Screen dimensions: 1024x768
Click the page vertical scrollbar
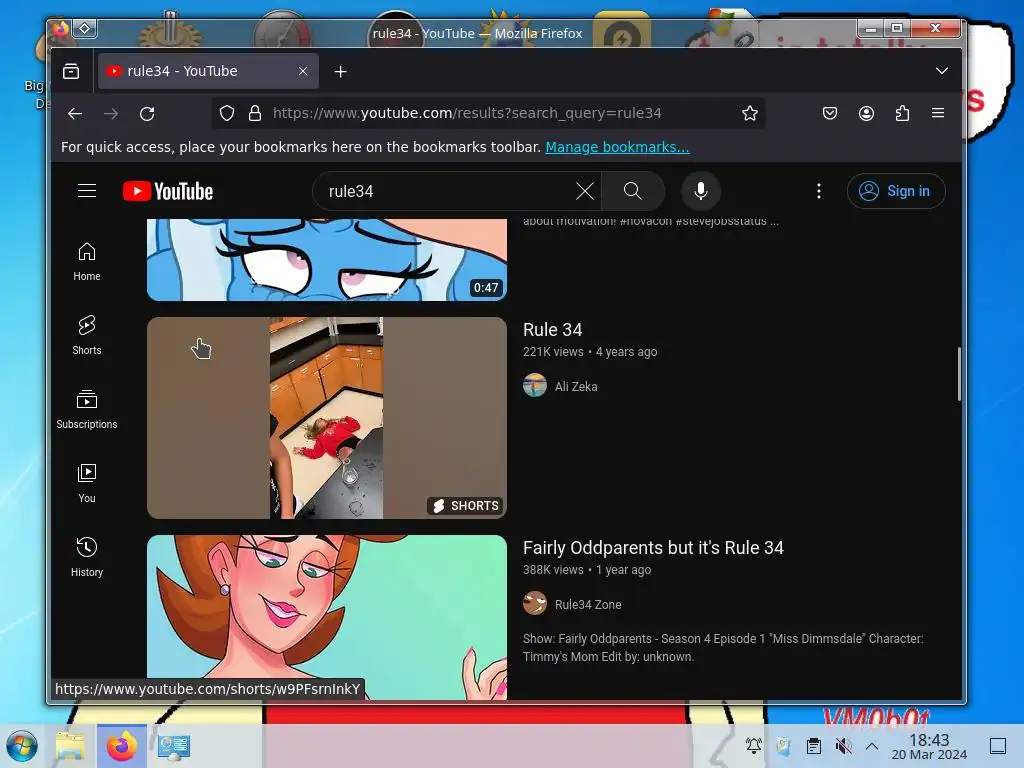coord(959,374)
